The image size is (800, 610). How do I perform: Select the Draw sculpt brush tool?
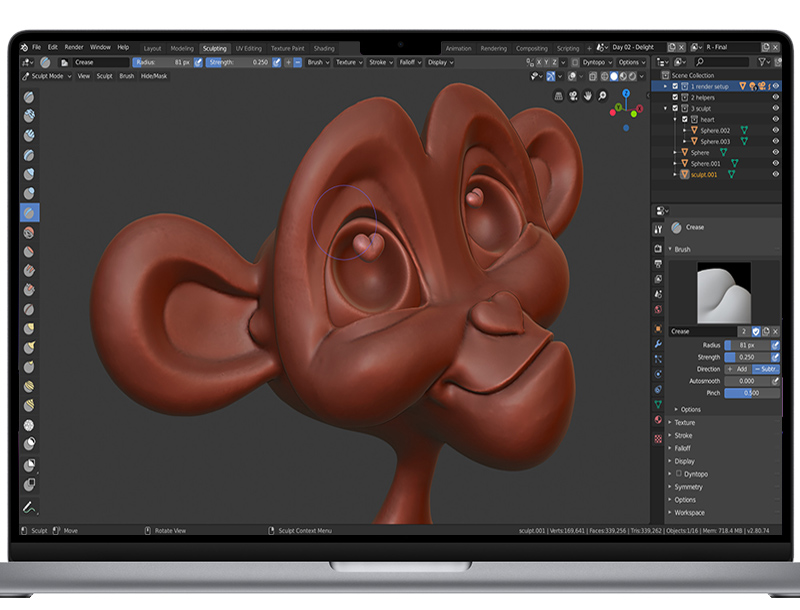click(29, 97)
